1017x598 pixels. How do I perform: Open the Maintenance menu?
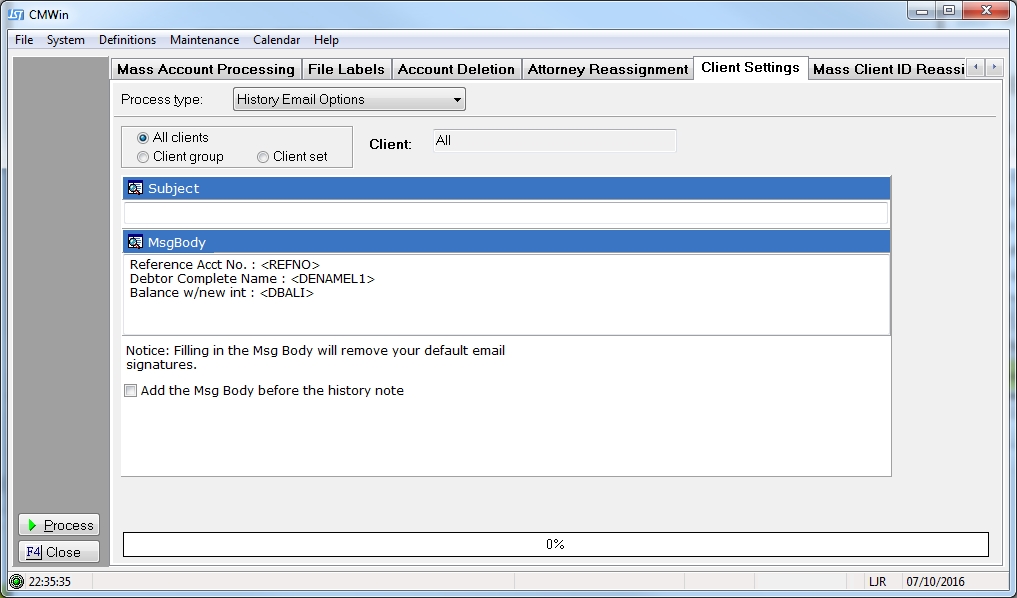tap(204, 40)
